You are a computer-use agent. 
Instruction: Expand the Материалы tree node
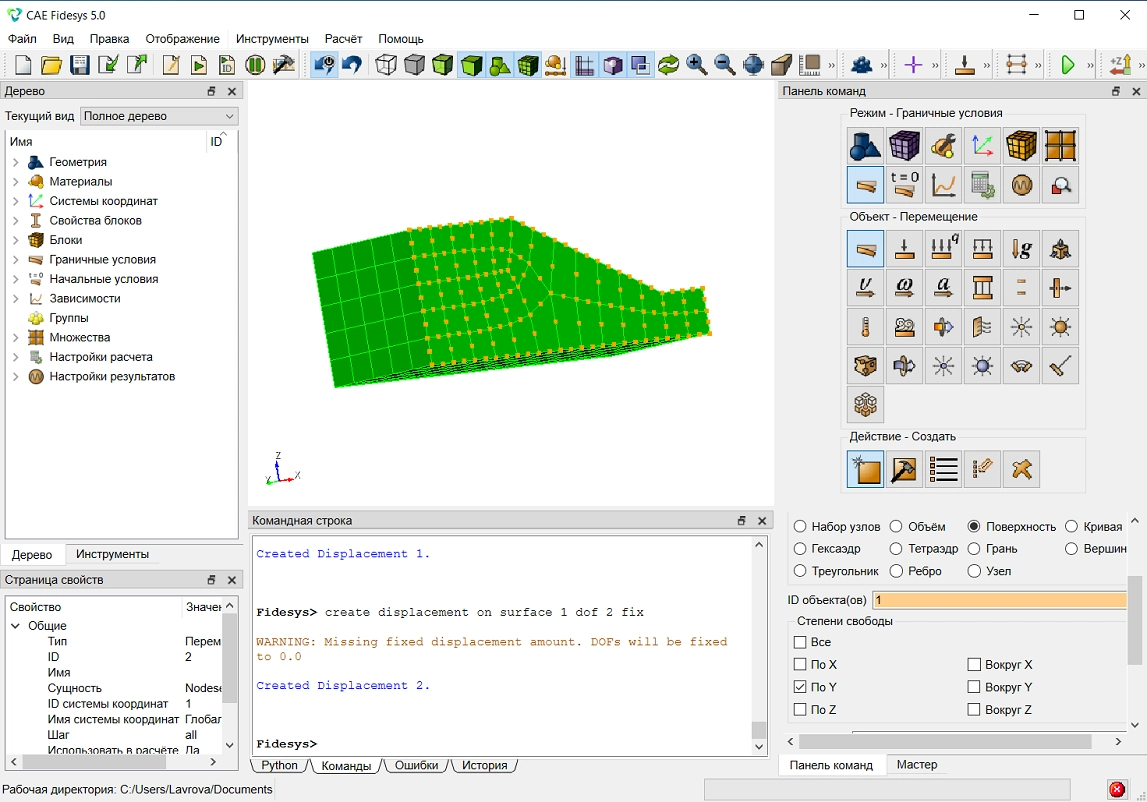point(15,181)
